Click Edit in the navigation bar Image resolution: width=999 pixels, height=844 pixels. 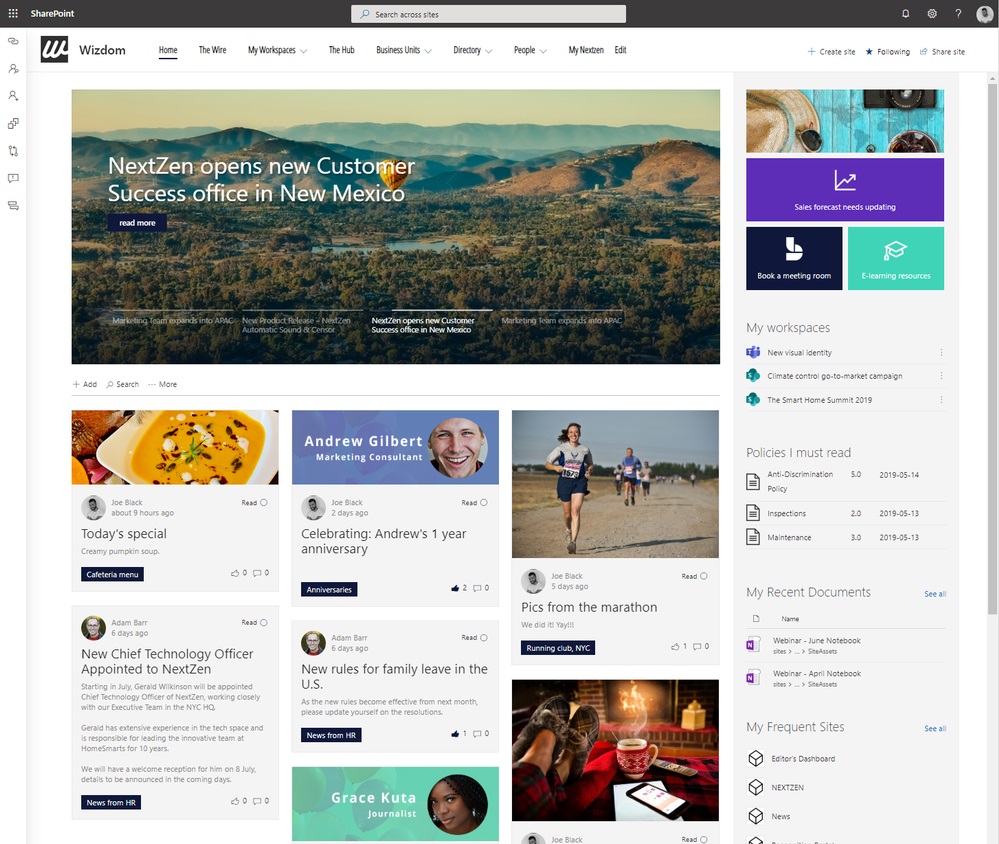click(621, 50)
